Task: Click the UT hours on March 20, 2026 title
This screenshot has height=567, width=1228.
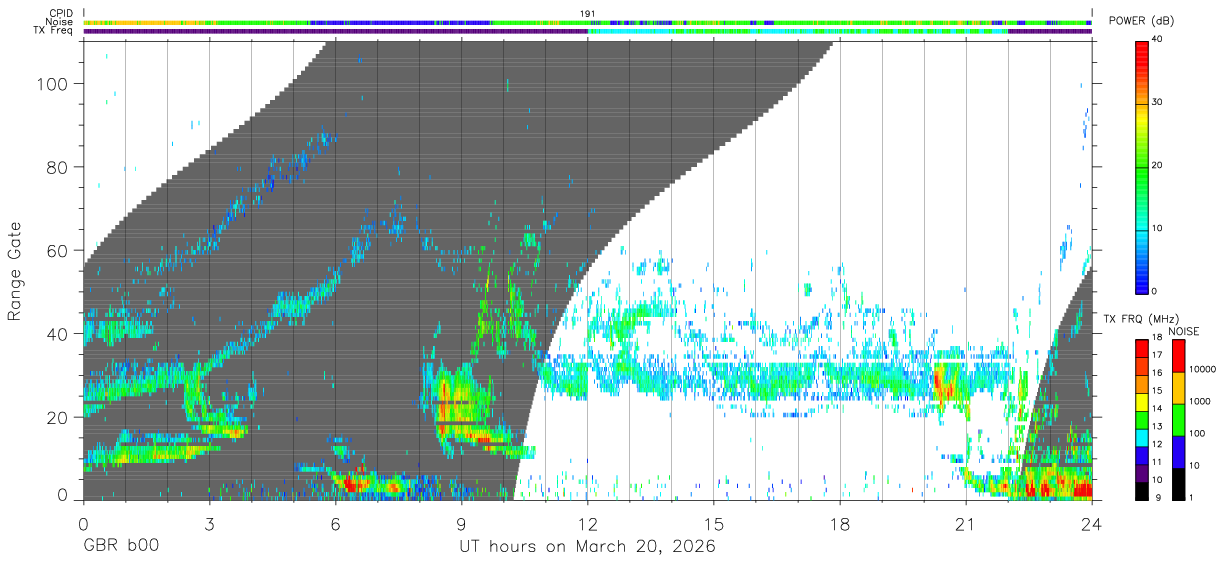Action: [587, 547]
